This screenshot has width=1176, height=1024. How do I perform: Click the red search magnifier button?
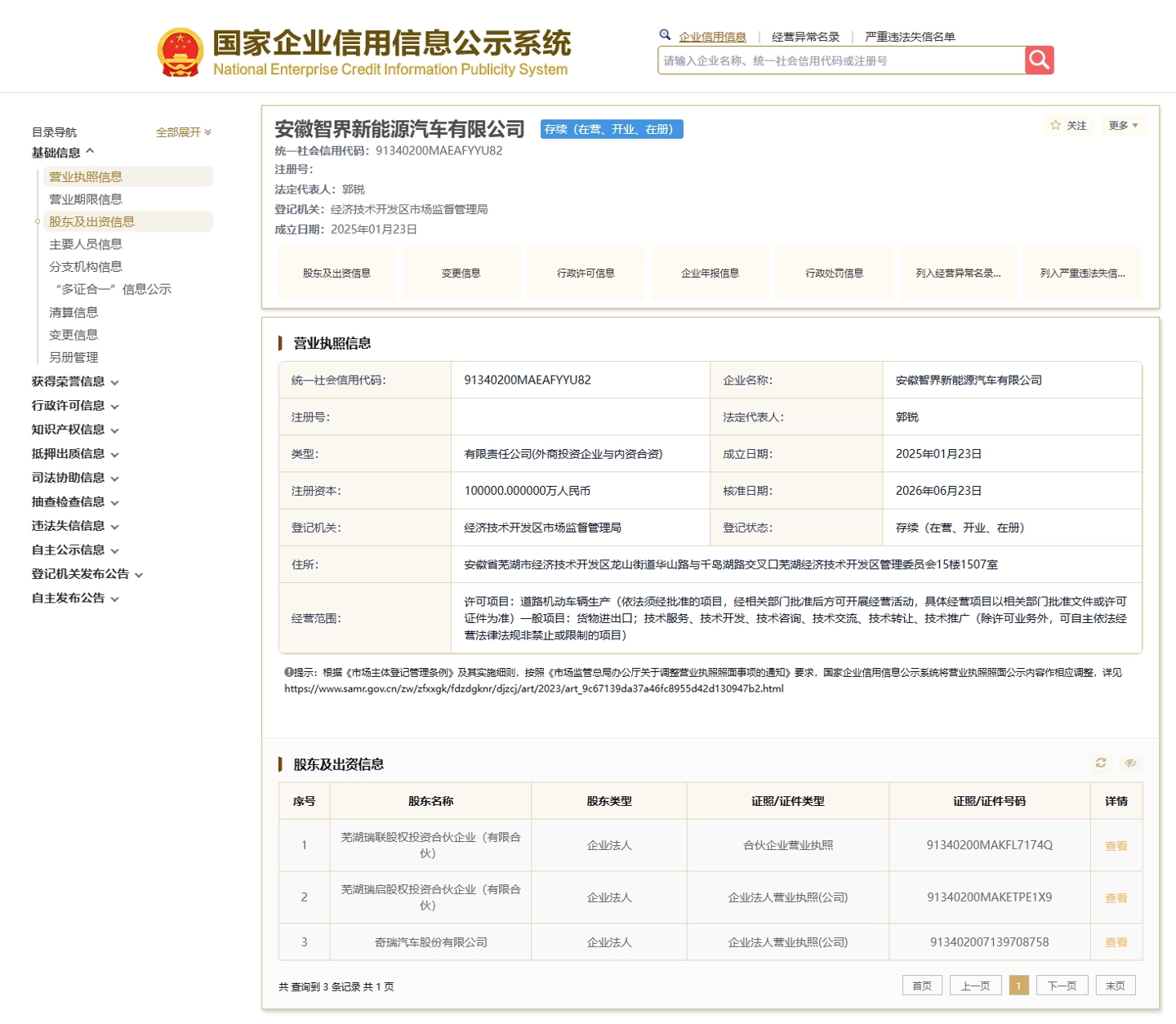click(1039, 60)
